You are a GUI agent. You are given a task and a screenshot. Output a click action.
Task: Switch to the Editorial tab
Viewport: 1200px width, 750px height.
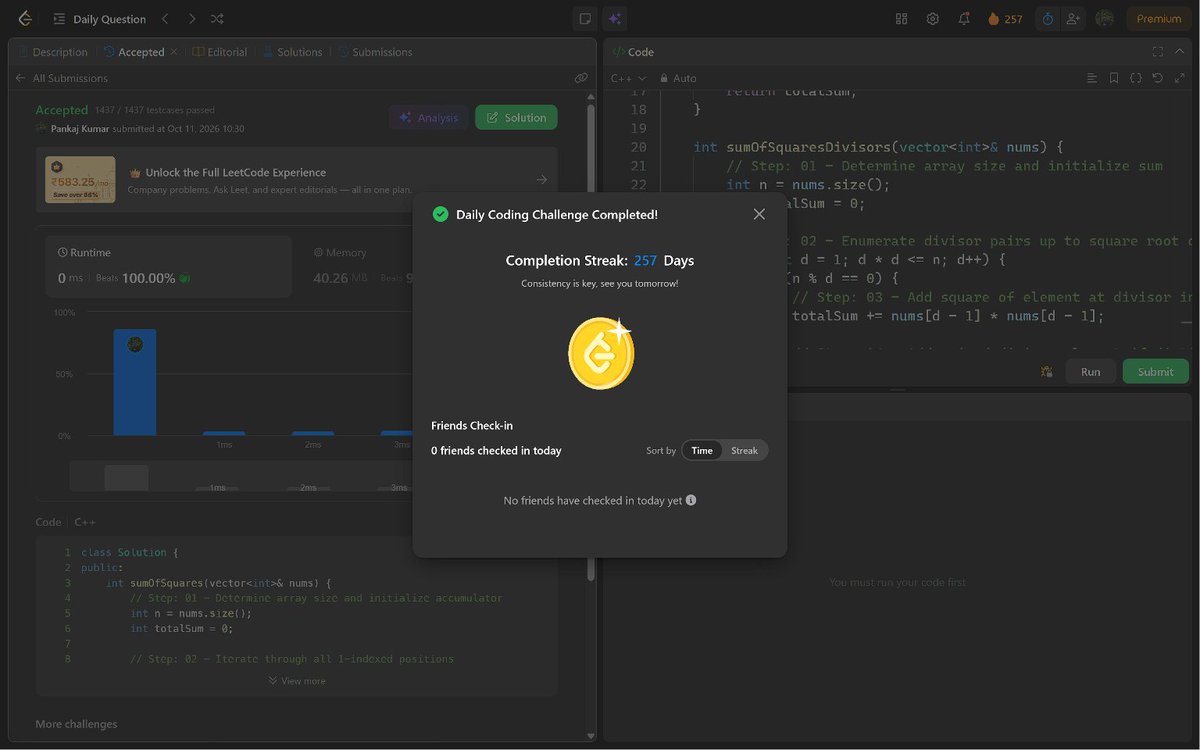click(x=220, y=52)
